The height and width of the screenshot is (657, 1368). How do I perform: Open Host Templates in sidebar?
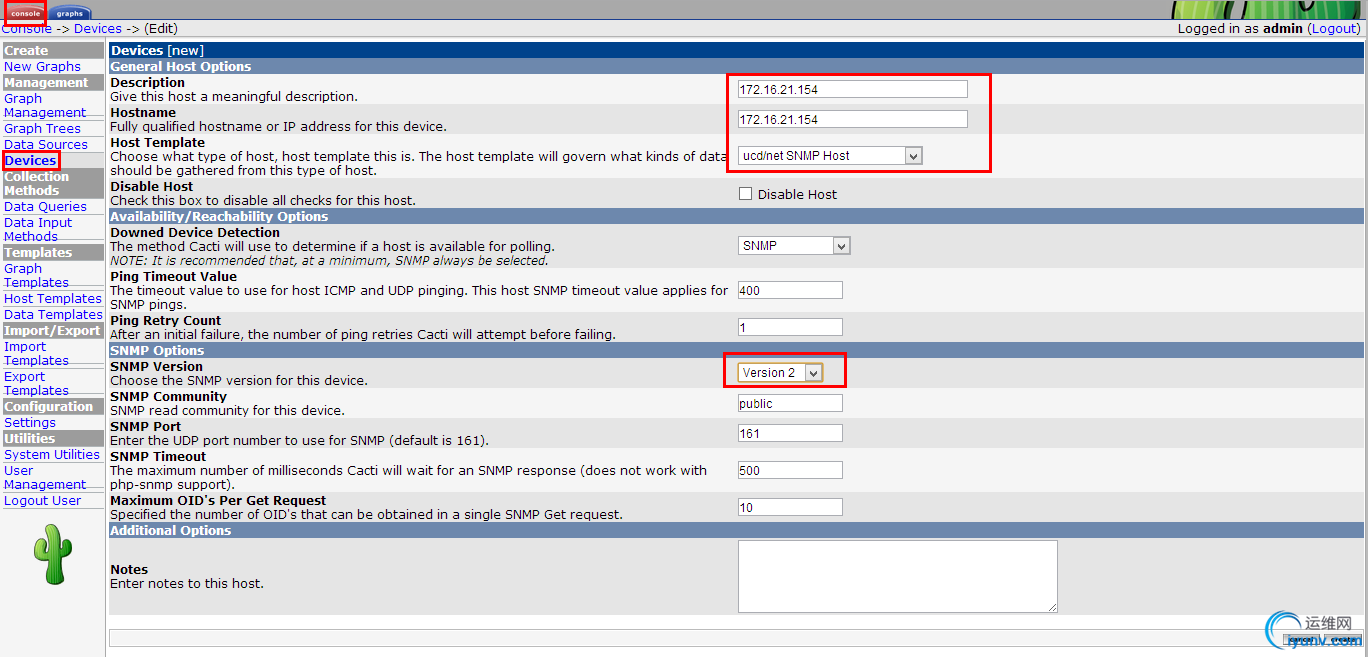pyautogui.click(x=53, y=298)
